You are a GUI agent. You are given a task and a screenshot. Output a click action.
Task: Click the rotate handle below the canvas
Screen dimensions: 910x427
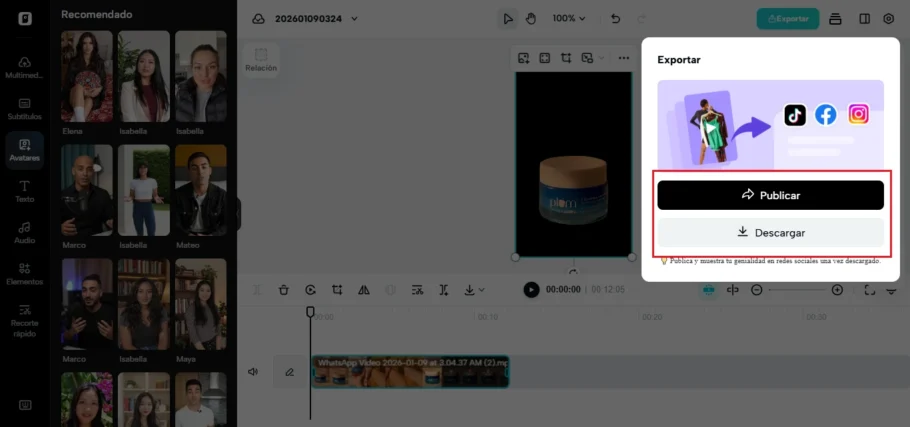click(573, 273)
